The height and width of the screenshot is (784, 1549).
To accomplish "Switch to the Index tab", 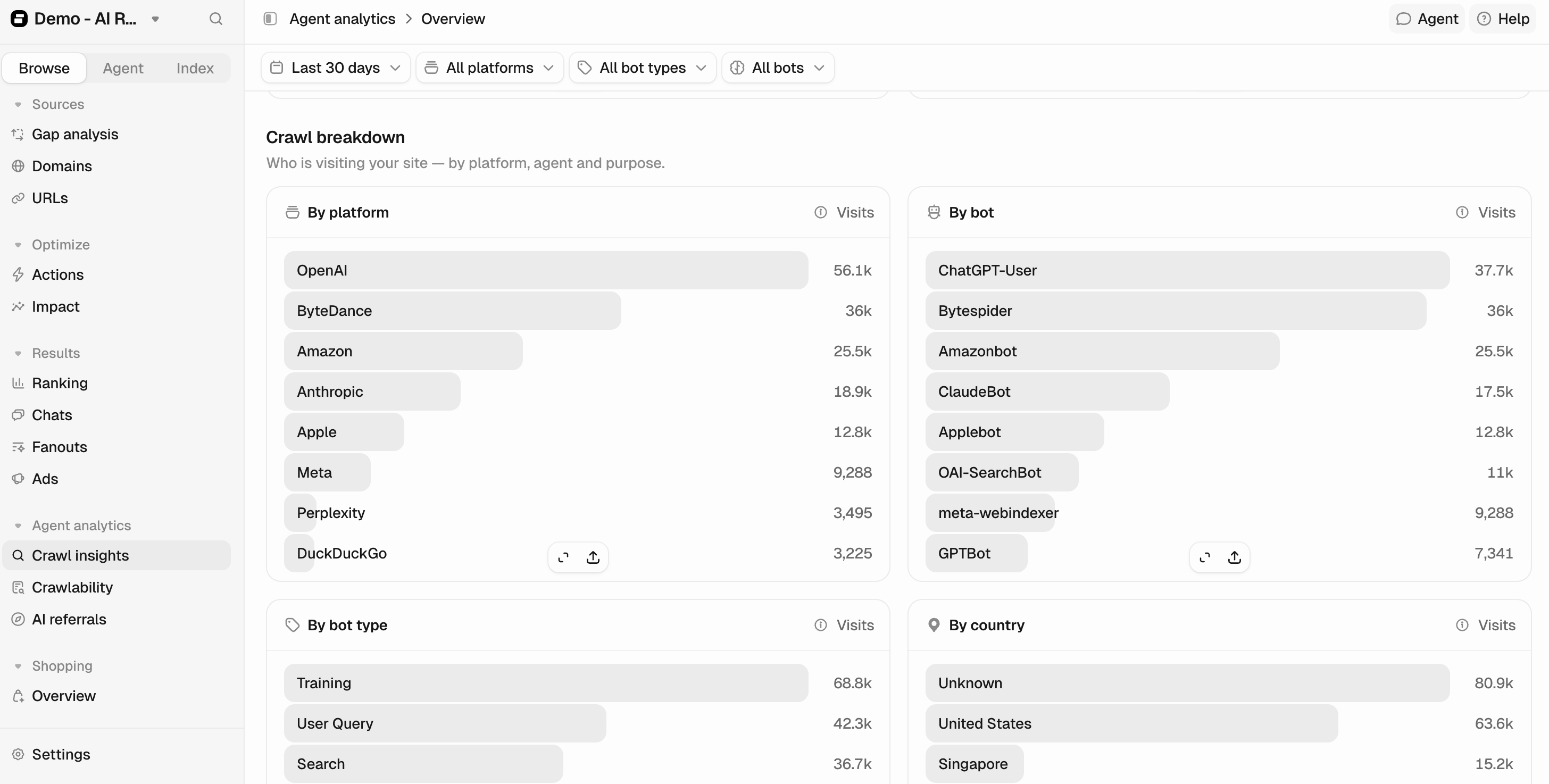I will [195, 68].
